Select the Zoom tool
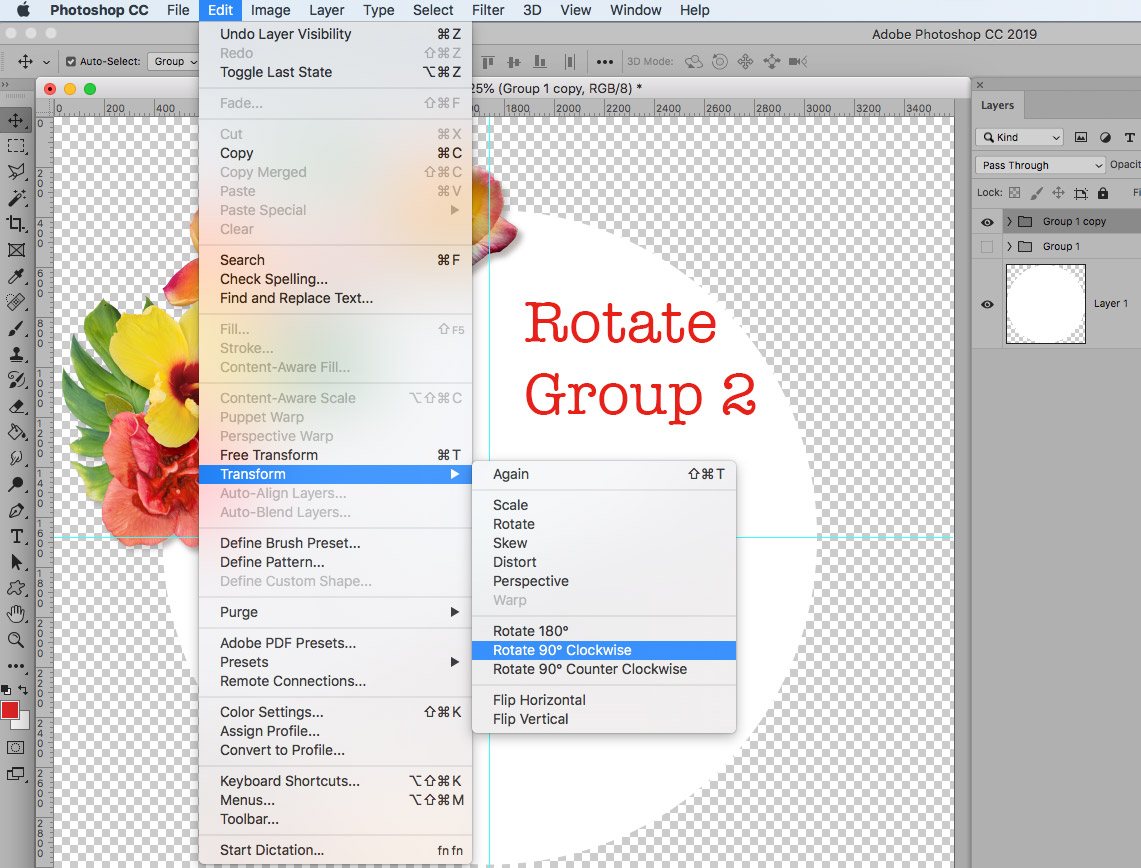Image resolution: width=1141 pixels, height=868 pixels. click(x=15, y=640)
